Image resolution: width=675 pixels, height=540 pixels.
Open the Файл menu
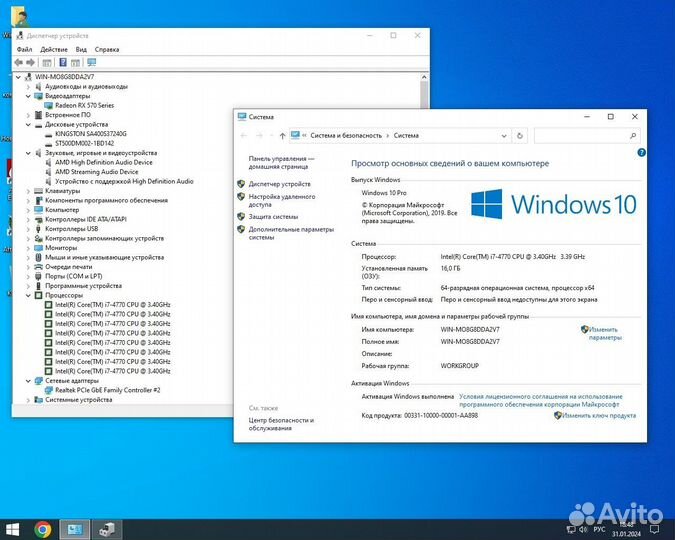(24, 50)
